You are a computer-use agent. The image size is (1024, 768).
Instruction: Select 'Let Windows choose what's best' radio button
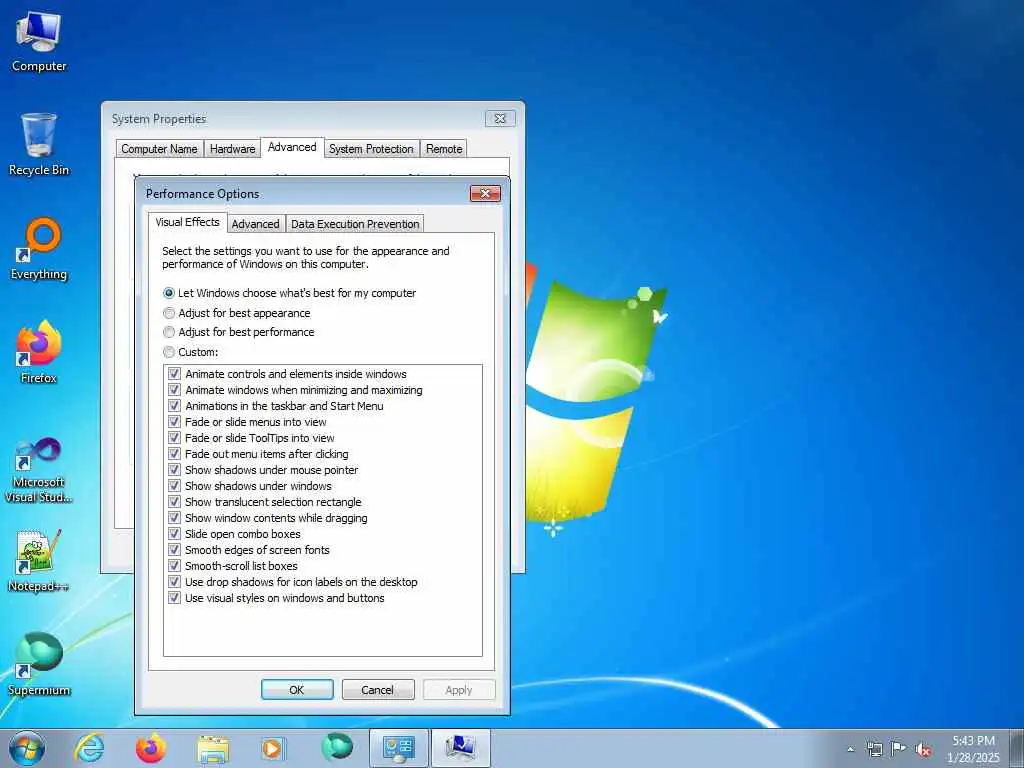tap(169, 293)
